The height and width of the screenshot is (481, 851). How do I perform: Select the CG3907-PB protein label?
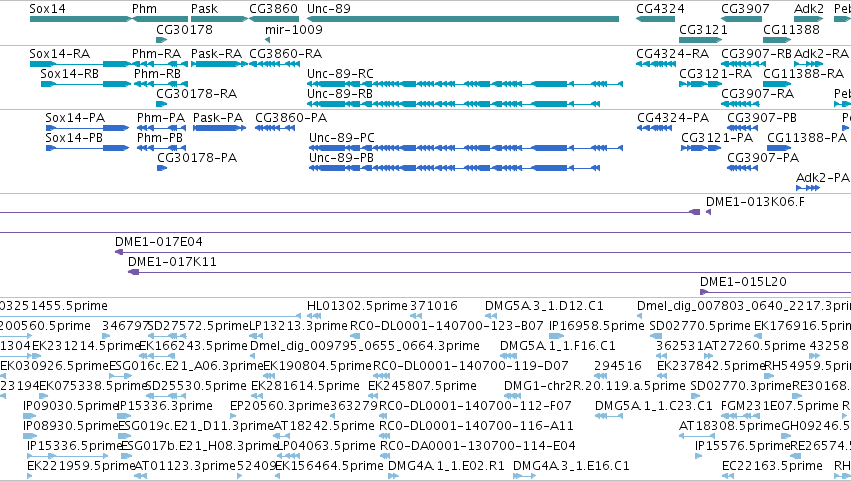(x=762, y=118)
